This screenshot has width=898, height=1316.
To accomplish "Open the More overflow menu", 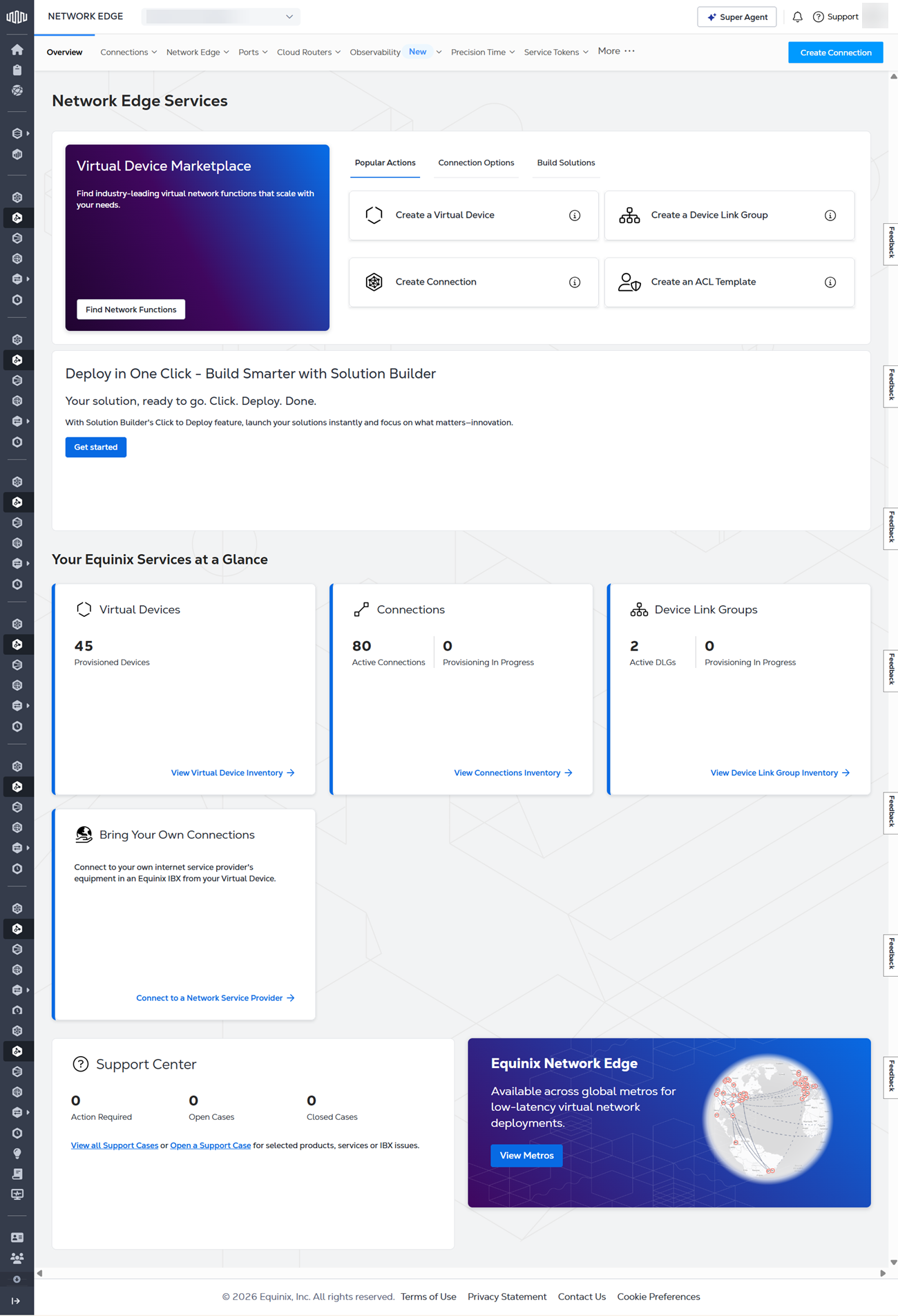I will (616, 51).
